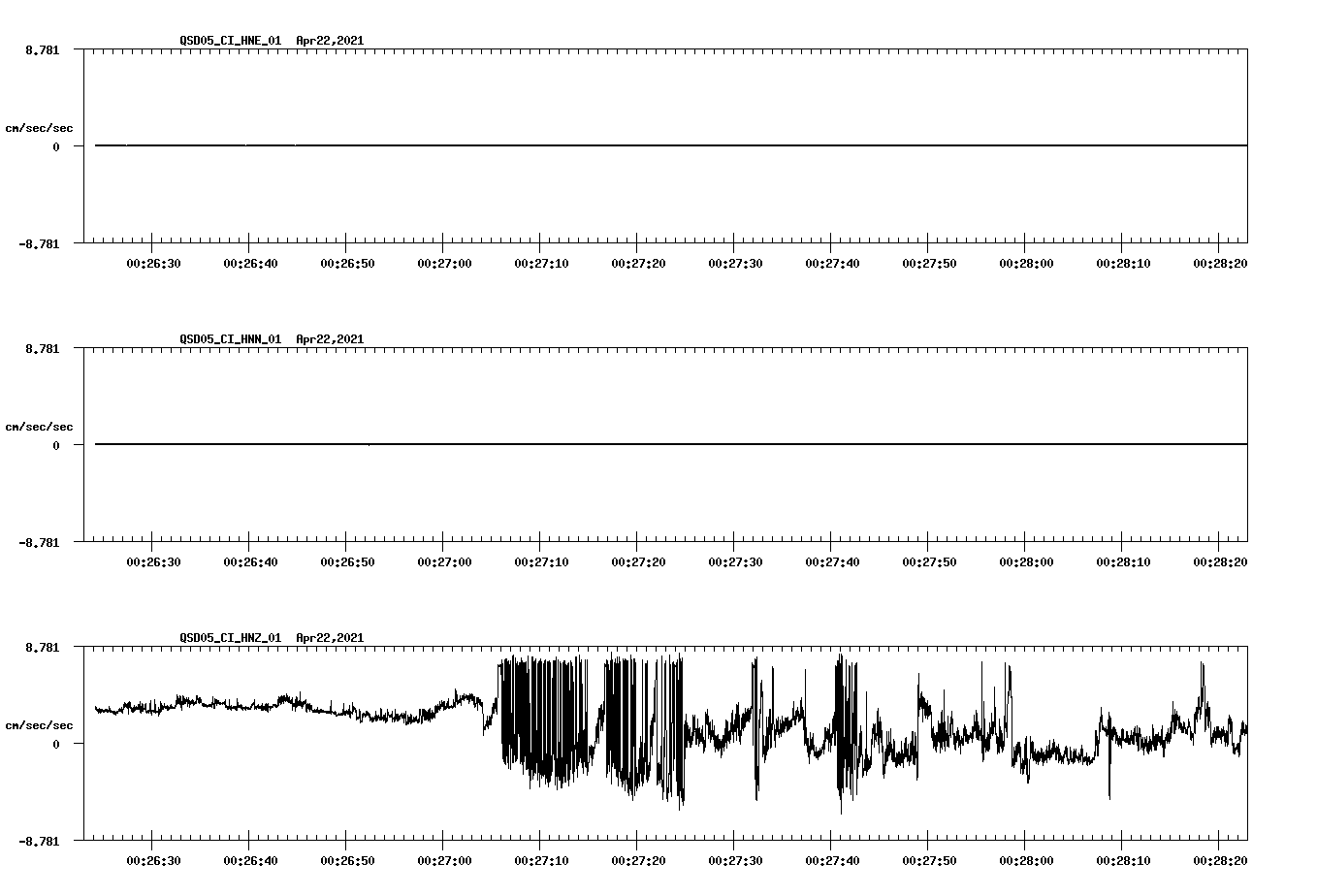Click the cm/sec/sec unit label on middle plot
The height and width of the screenshot is (896, 1317).
[39, 425]
